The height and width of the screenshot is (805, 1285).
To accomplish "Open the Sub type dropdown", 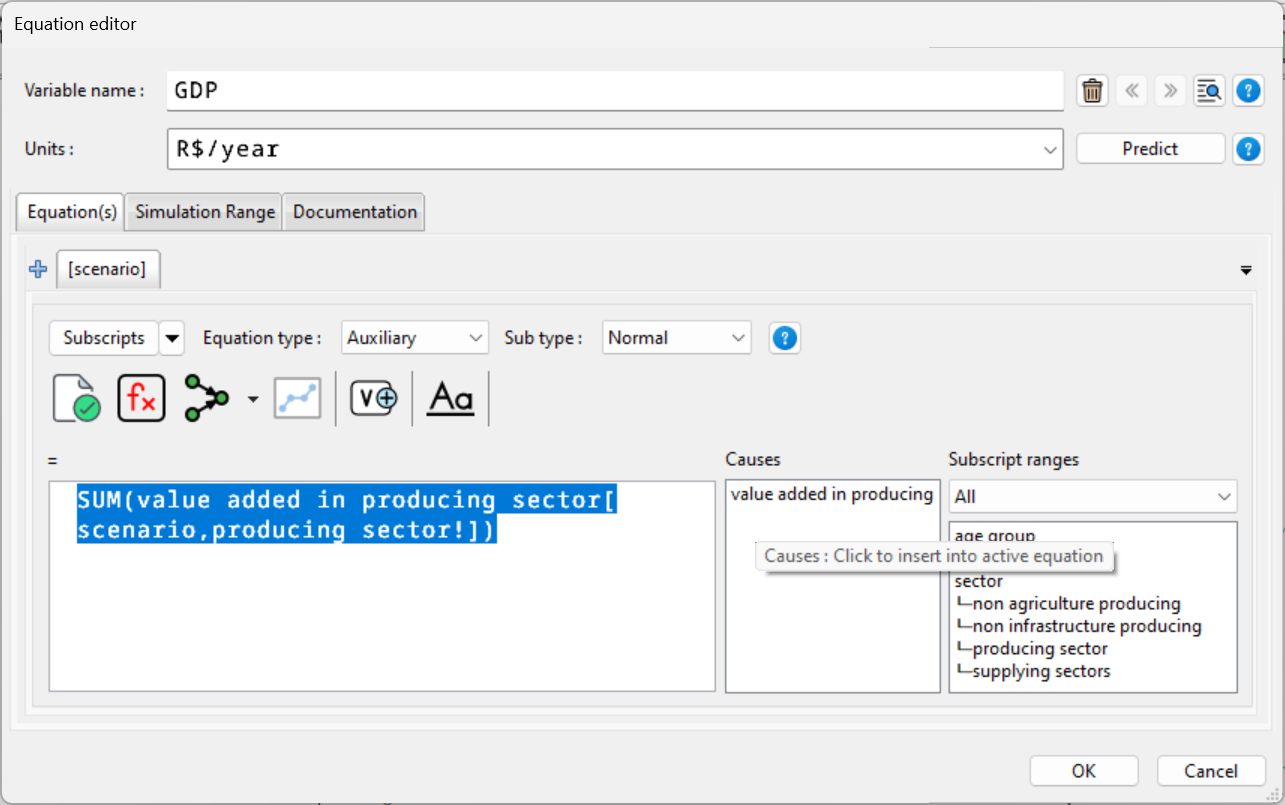I will point(676,337).
